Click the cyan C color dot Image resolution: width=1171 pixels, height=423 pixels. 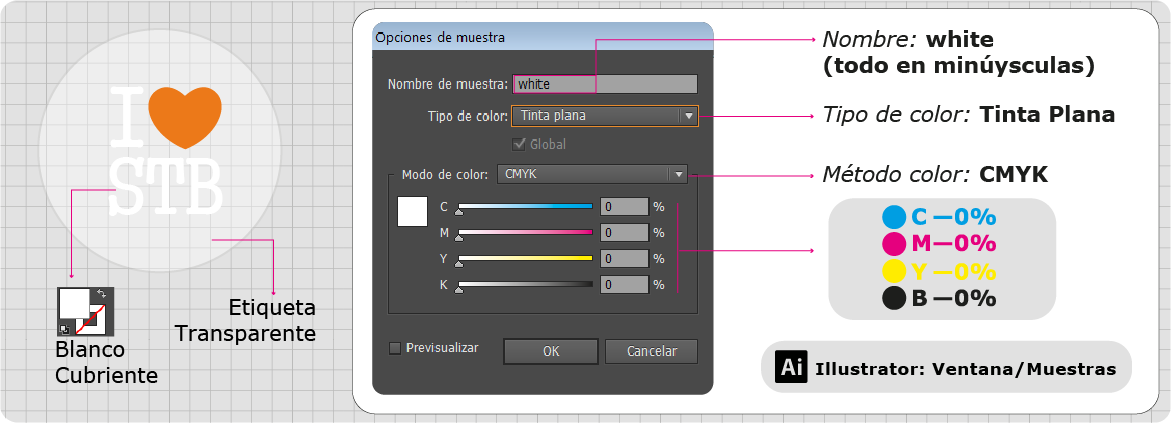[x=894, y=217]
